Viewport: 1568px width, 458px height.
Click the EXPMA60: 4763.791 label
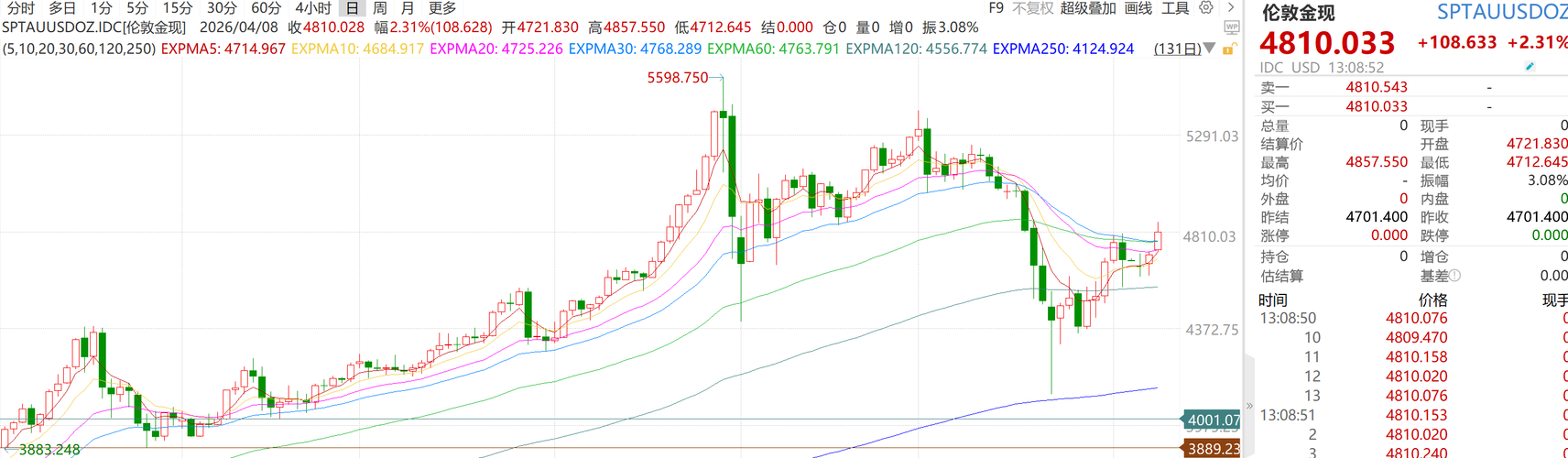pyautogui.click(x=773, y=49)
